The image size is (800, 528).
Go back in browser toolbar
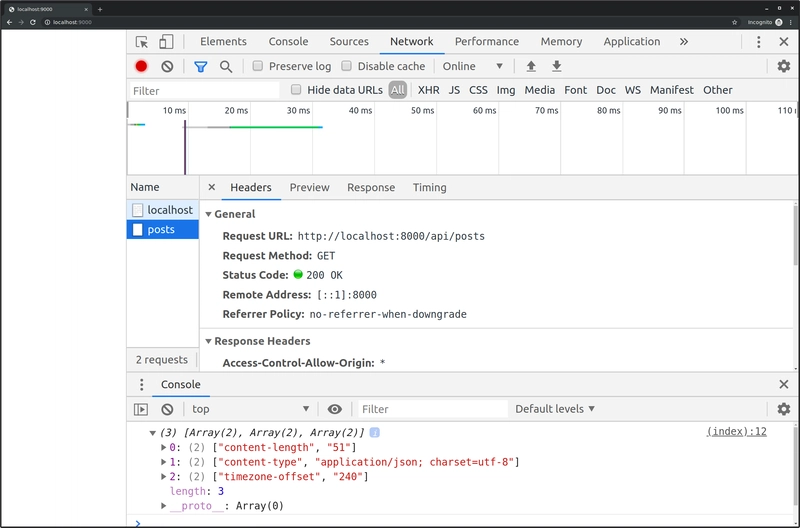(x=9, y=22)
